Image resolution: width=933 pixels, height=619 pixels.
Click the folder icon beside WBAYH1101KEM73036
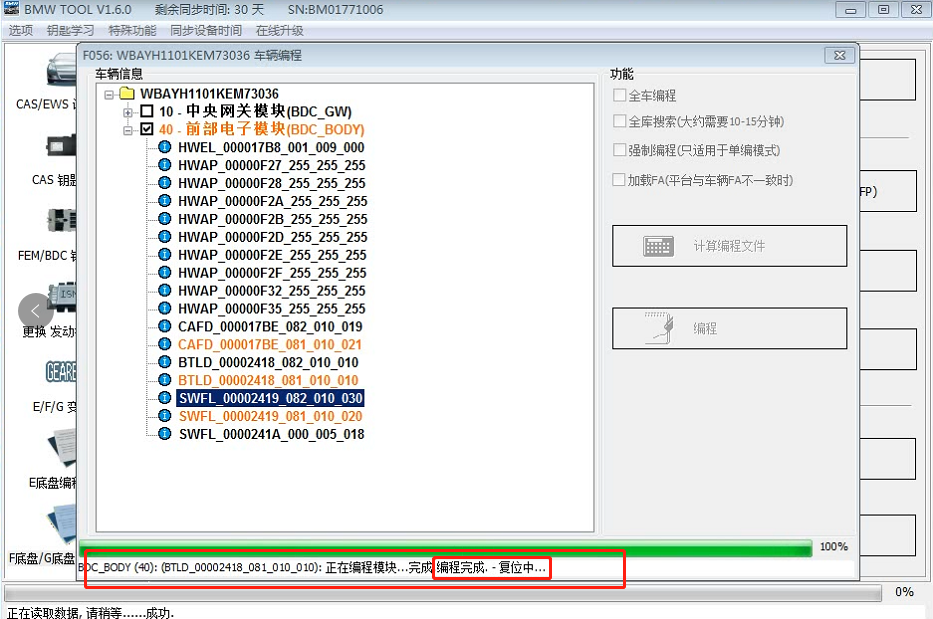[x=127, y=93]
